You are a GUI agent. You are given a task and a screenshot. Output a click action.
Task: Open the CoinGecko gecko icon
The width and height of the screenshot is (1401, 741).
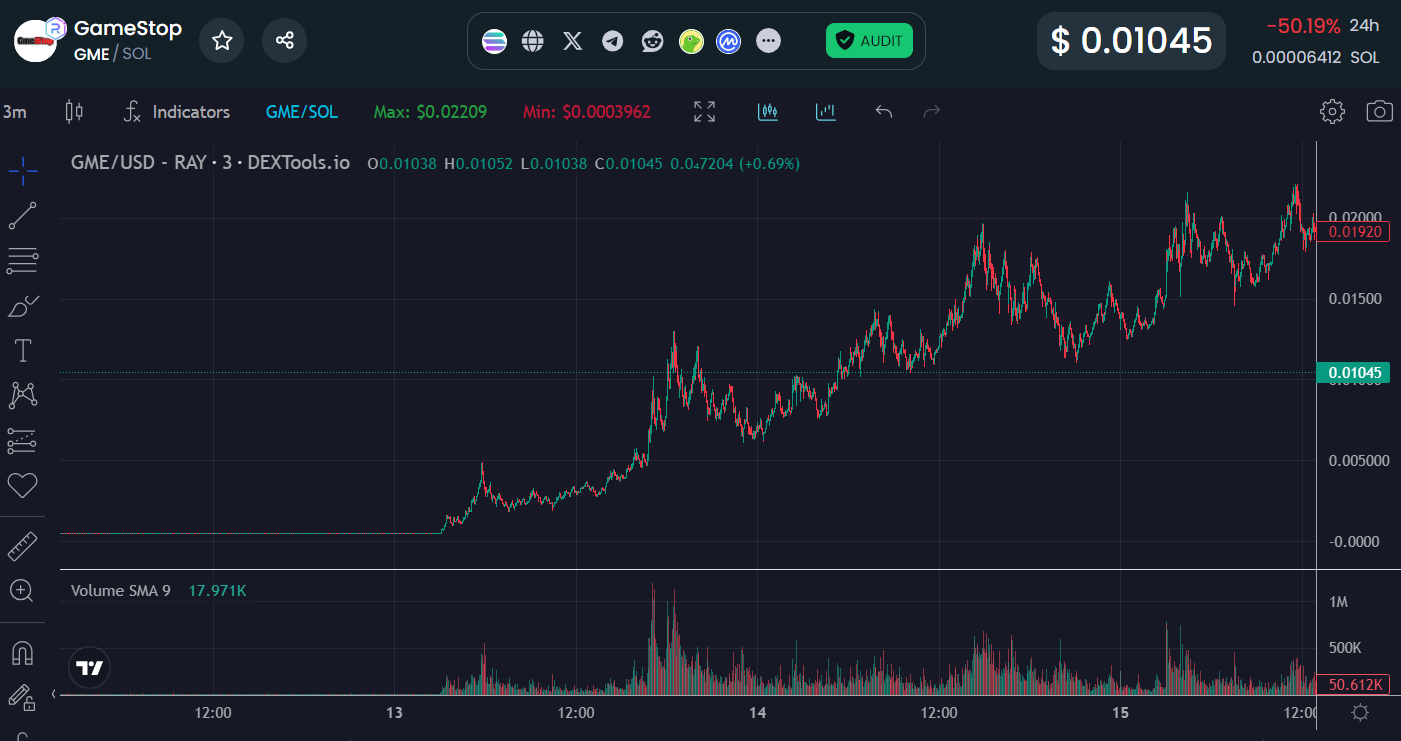coord(691,41)
